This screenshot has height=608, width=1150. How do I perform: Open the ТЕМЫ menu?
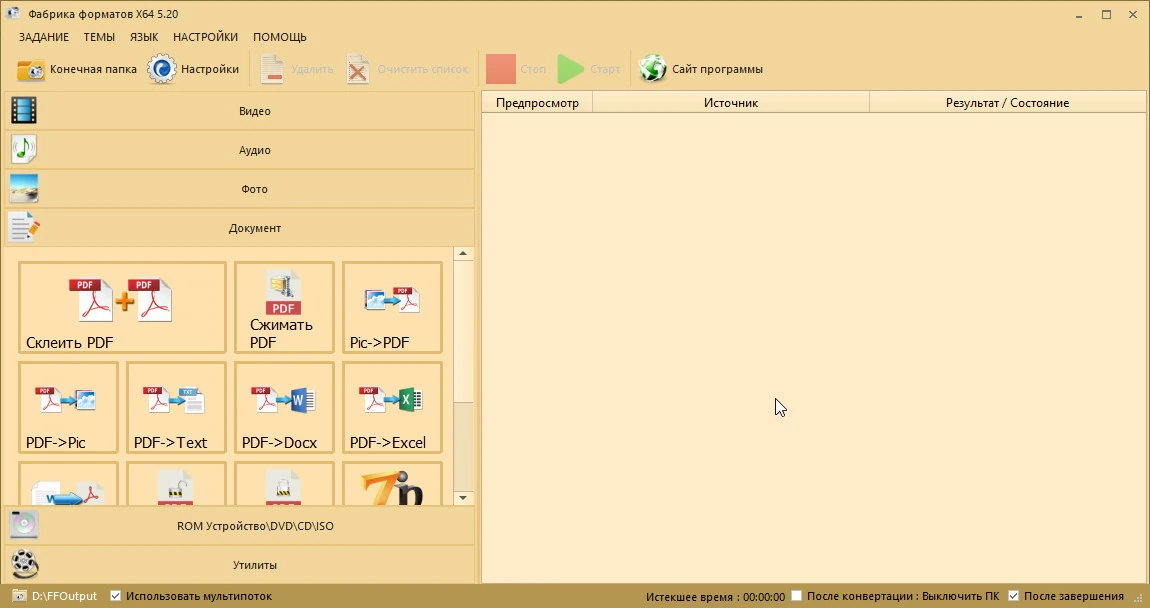tap(99, 37)
